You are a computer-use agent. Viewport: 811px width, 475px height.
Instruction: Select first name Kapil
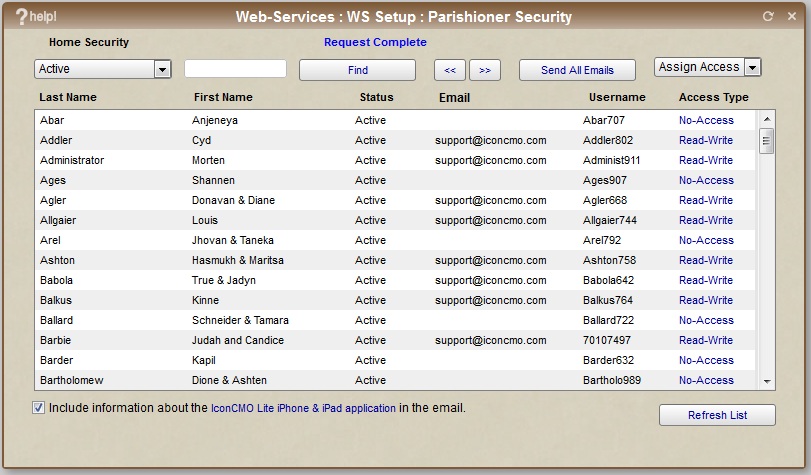tap(204, 360)
